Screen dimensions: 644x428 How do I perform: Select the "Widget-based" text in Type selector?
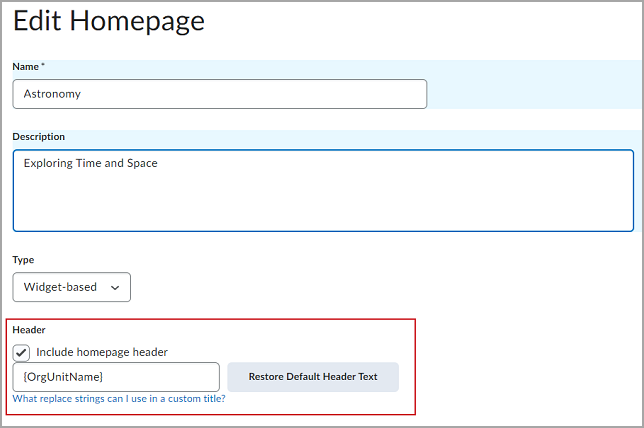[60, 287]
